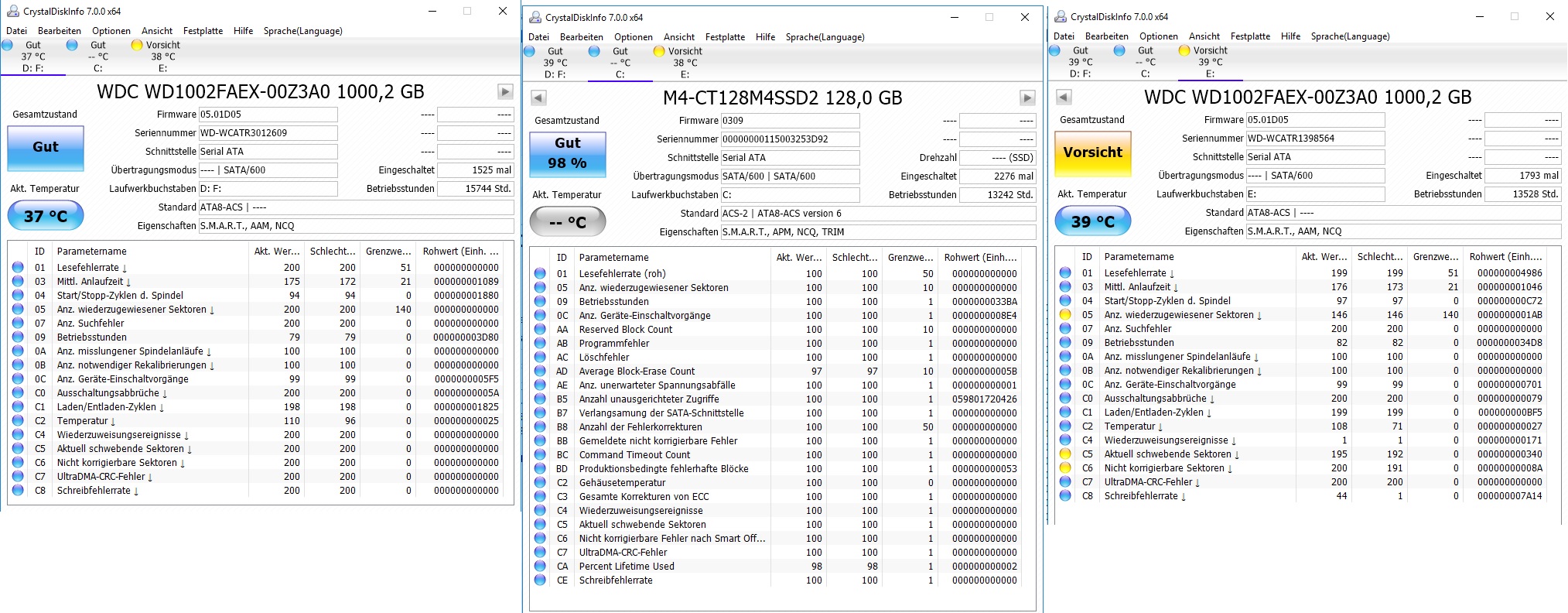This screenshot has width=1568, height=613.
Task: Click the Gut health button in left window
Action: [x=46, y=147]
